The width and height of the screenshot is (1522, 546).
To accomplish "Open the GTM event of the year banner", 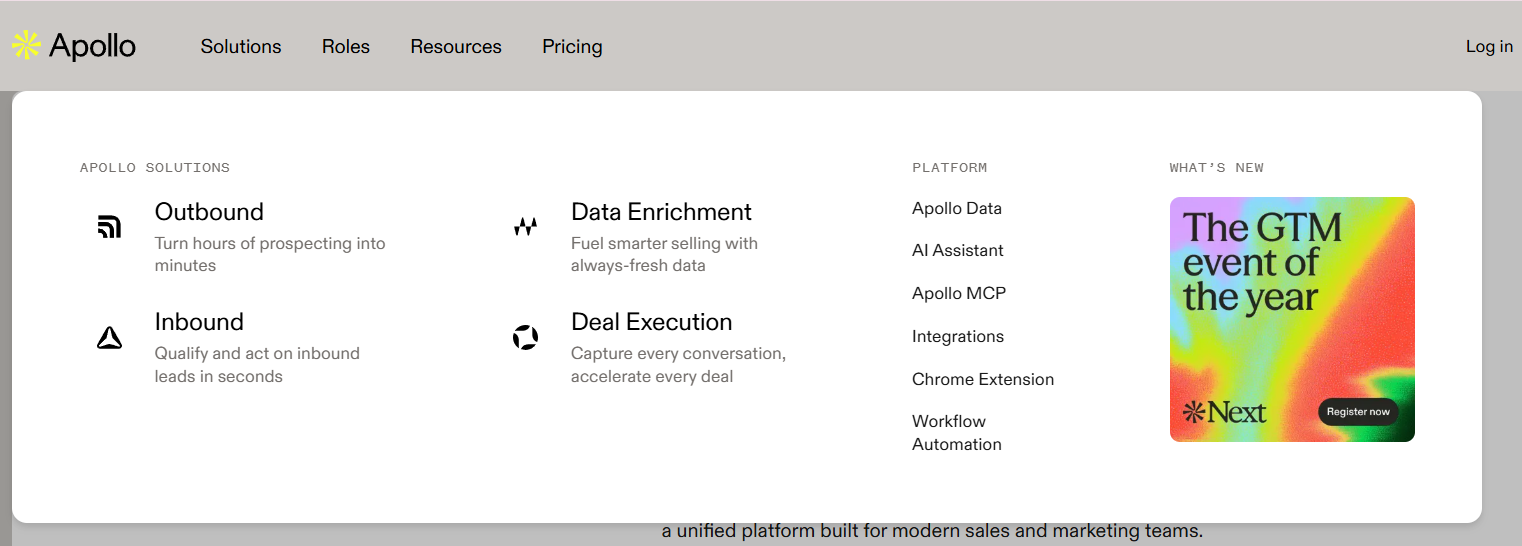I will click(x=1292, y=319).
